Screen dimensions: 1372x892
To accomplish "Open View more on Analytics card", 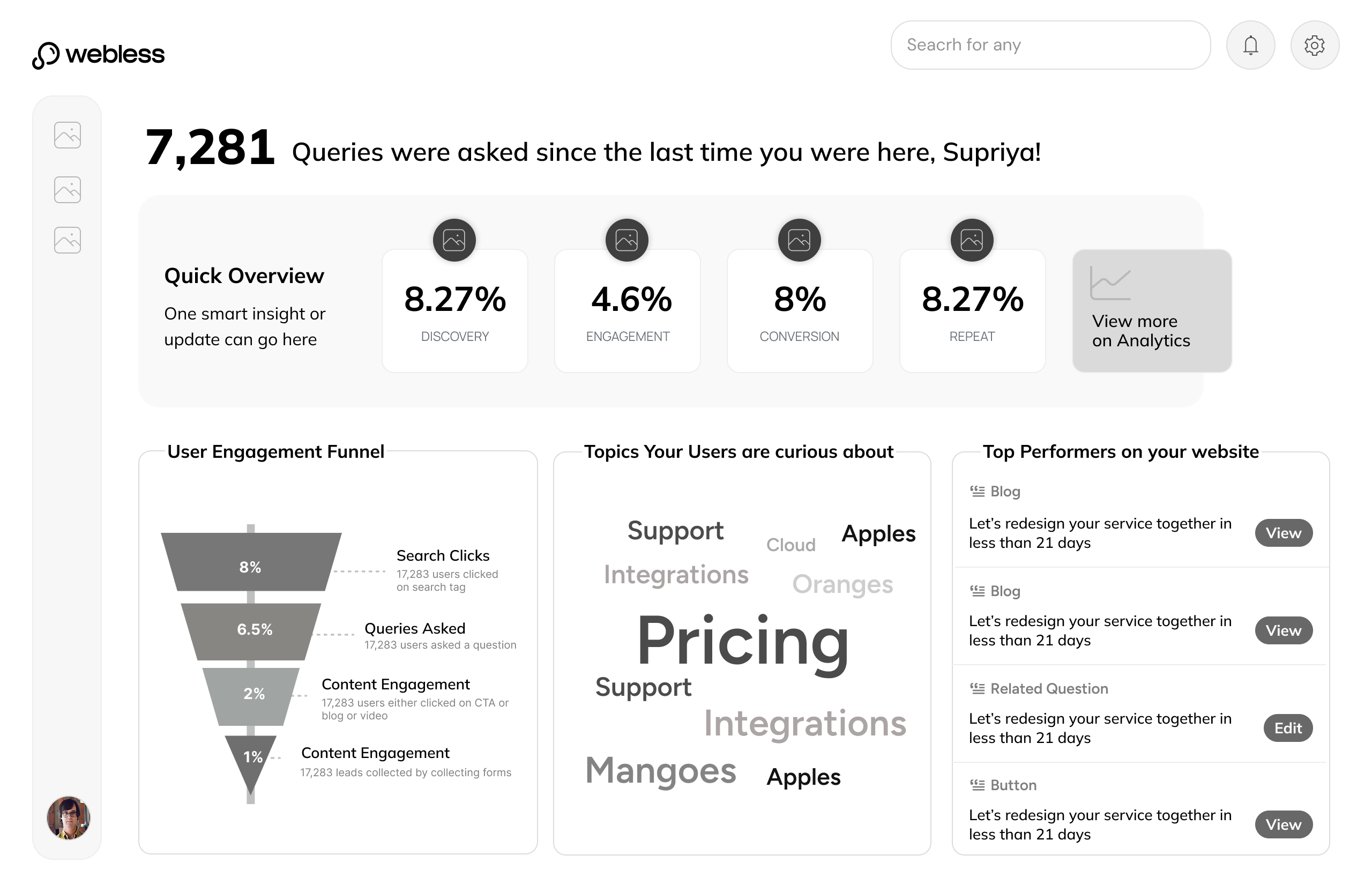I will click(x=1151, y=311).
